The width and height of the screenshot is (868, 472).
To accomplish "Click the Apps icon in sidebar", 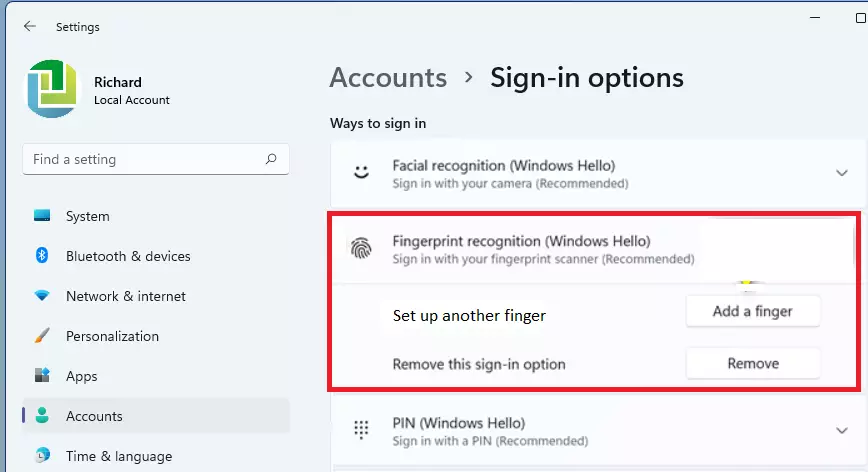I will pyautogui.click(x=42, y=376).
